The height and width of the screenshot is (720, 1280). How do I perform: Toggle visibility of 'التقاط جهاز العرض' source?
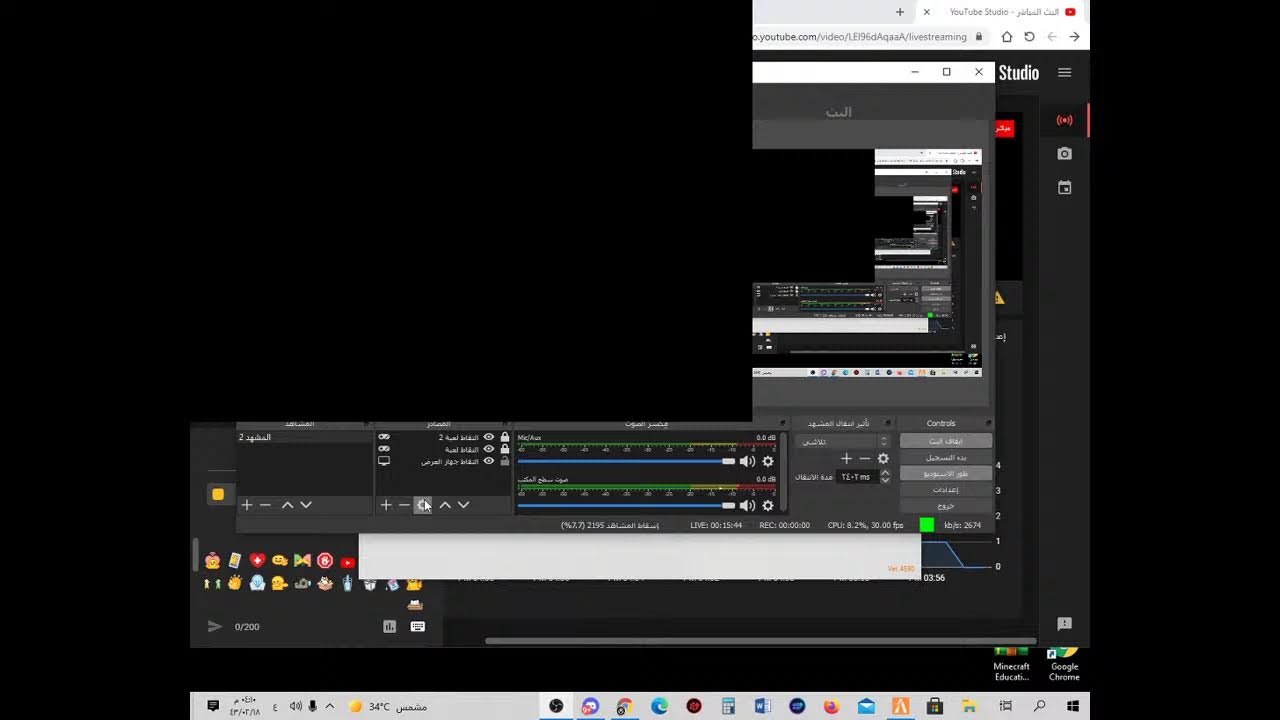tap(489, 461)
